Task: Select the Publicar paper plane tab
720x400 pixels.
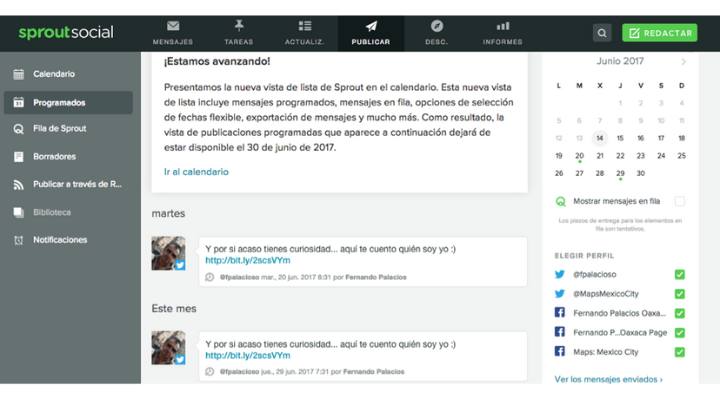Action: click(371, 34)
